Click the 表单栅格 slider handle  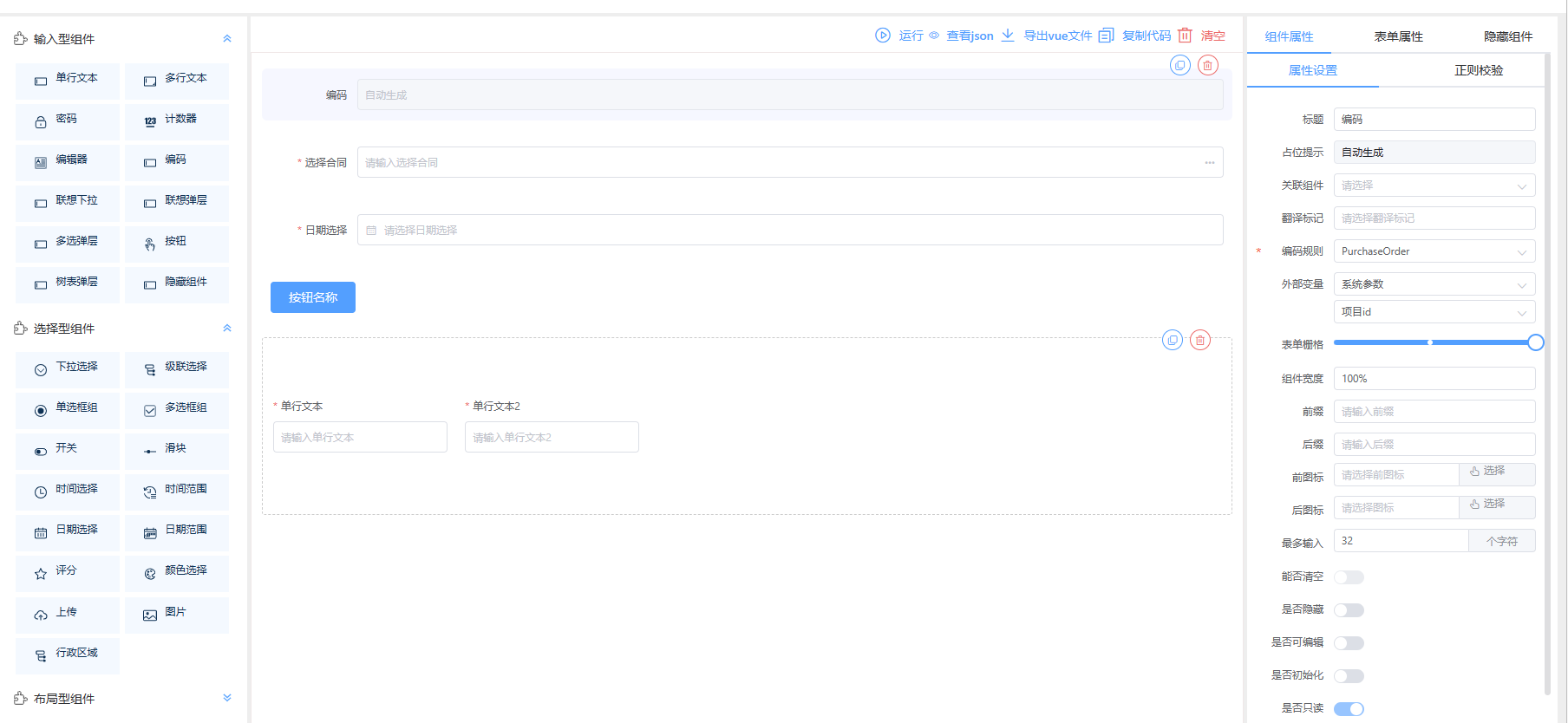tap(1535, 342)
